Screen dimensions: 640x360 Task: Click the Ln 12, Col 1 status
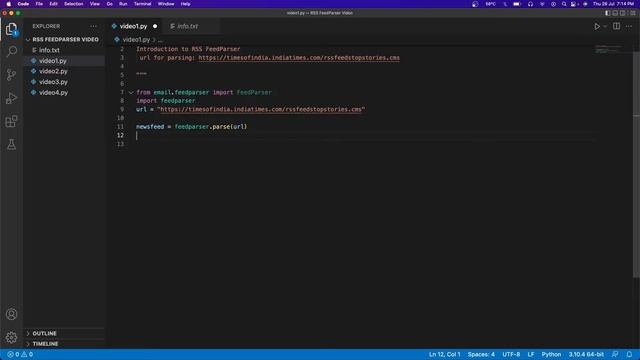pyautogui.click(x=444, y=354)
